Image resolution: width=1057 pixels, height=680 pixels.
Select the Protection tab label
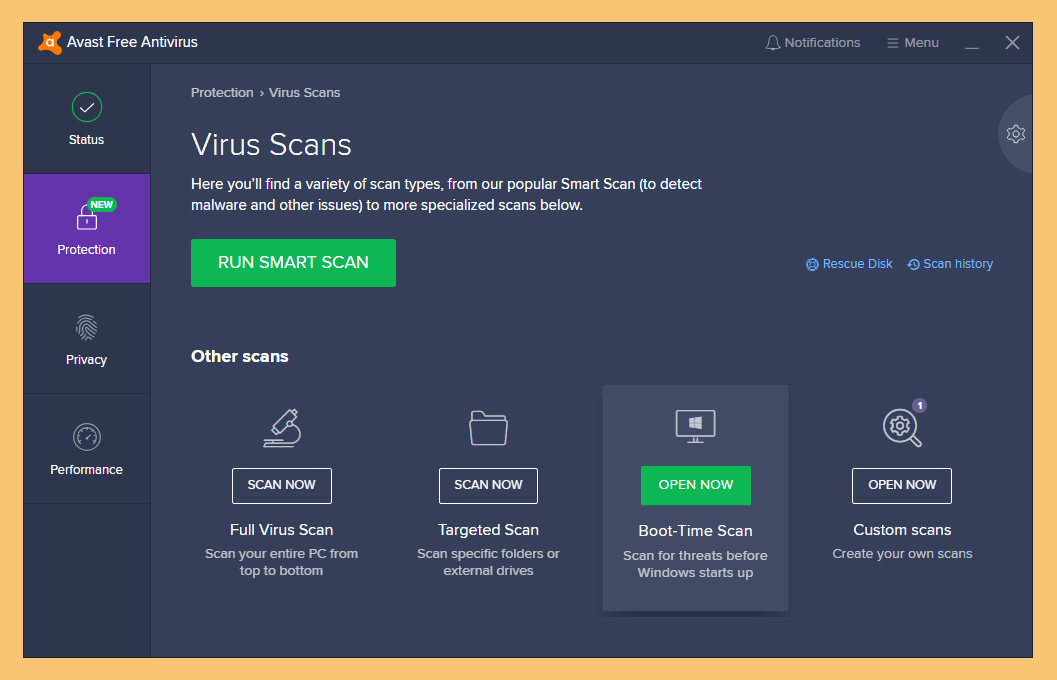click(86, 250)
